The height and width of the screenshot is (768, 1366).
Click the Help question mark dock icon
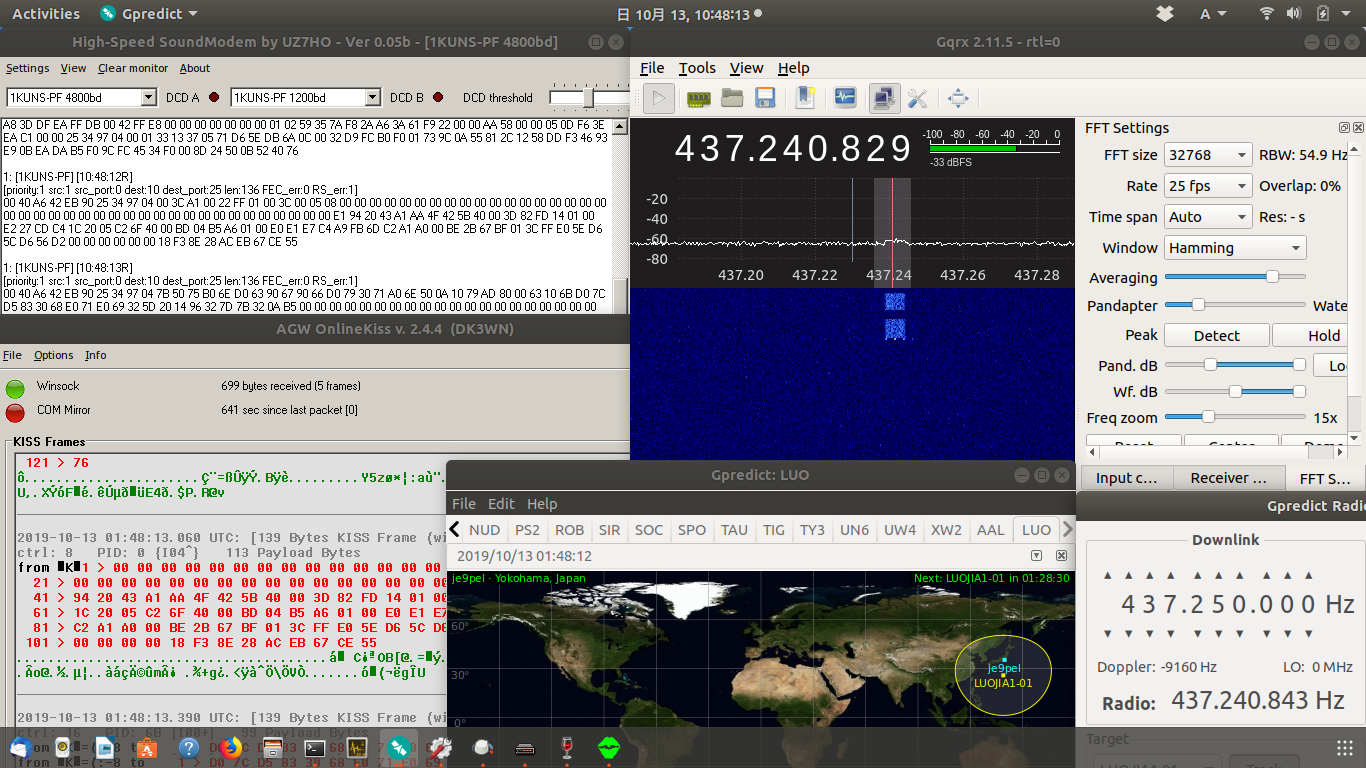point(189,747)
